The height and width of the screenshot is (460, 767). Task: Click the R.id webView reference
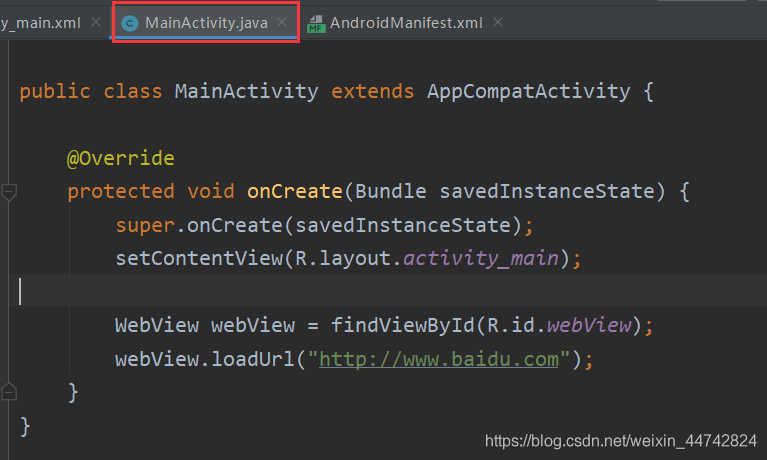pyautogui.click(x=589, y=325)
